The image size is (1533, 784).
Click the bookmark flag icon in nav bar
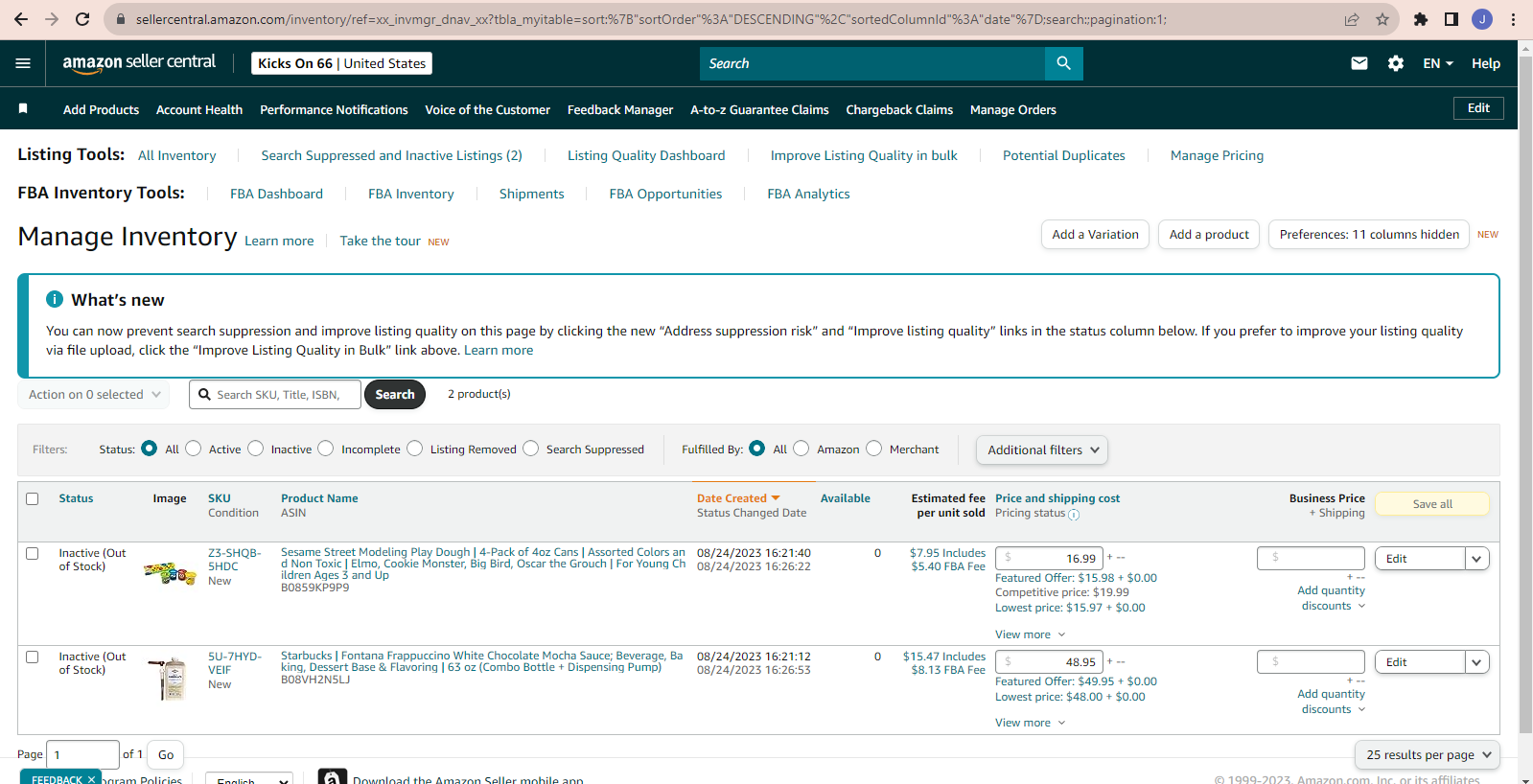[23, 109]
